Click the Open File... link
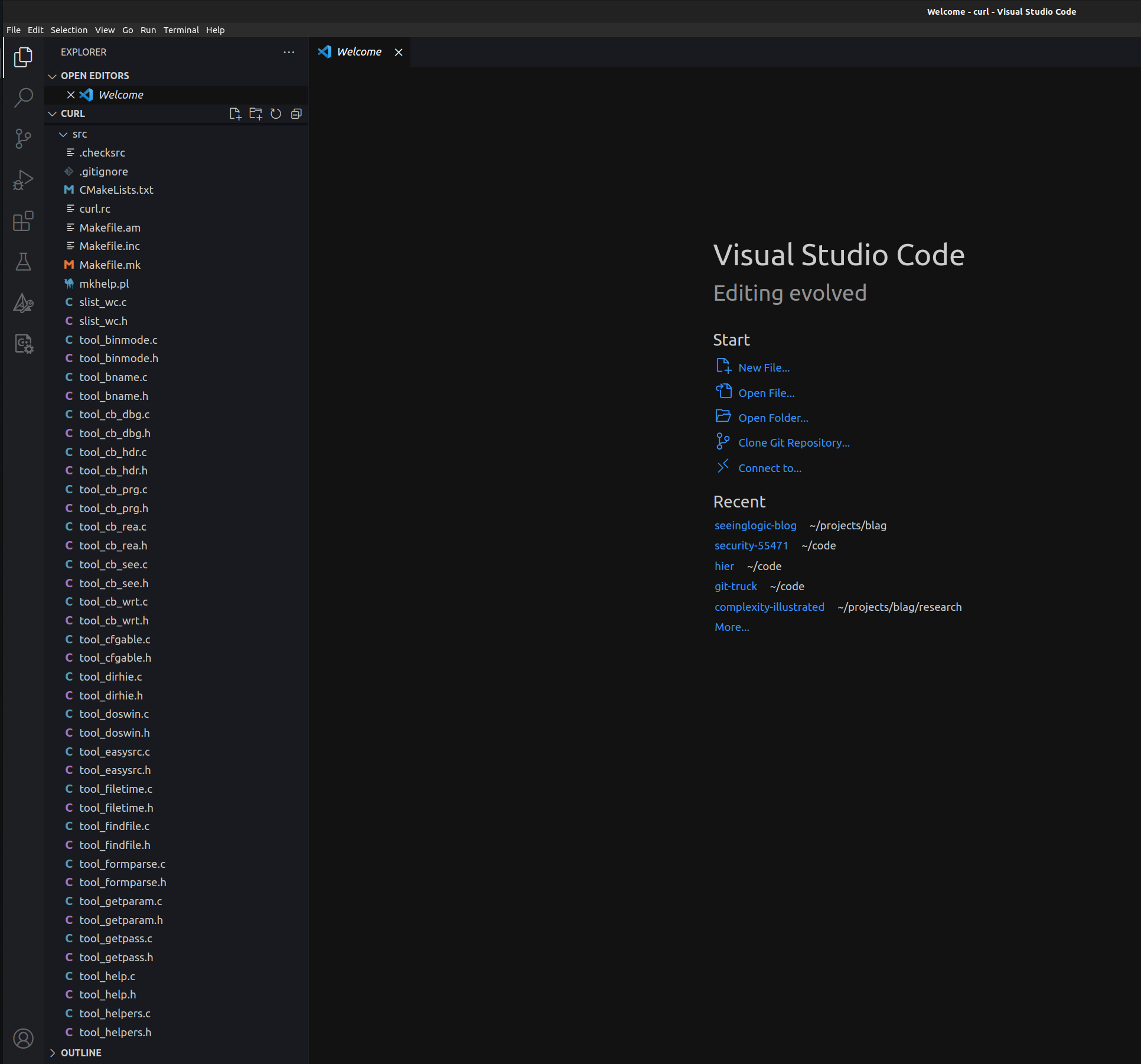Viewport: 1141px width, 1064px height. (767, 393)
